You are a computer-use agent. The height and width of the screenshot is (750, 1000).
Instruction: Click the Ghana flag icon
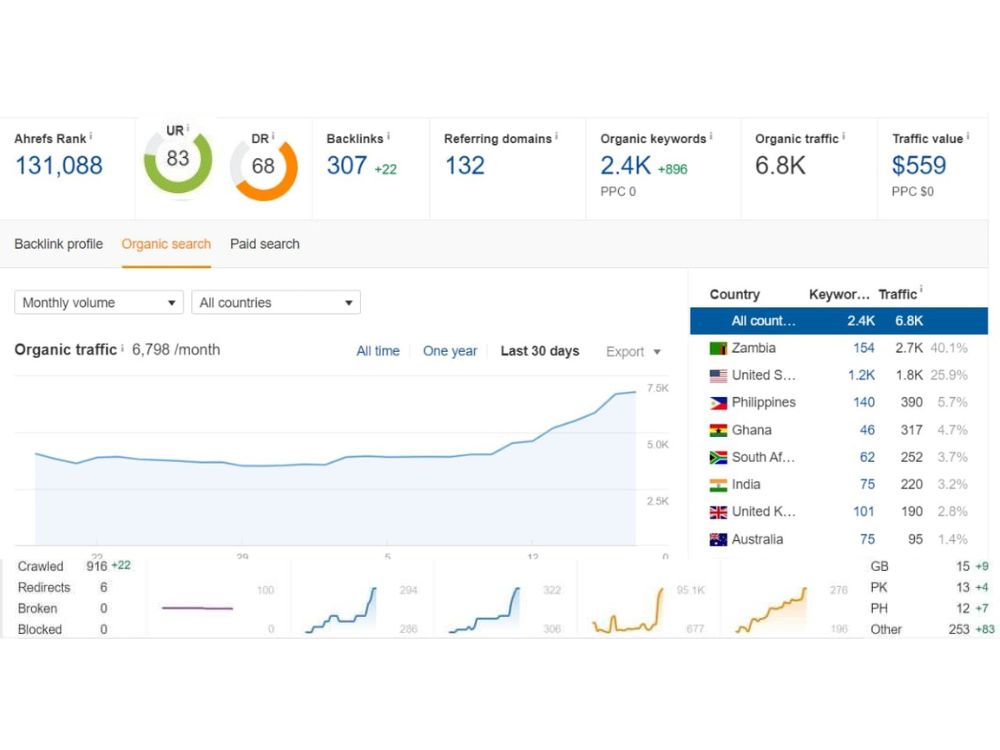[x=718, y=430]
